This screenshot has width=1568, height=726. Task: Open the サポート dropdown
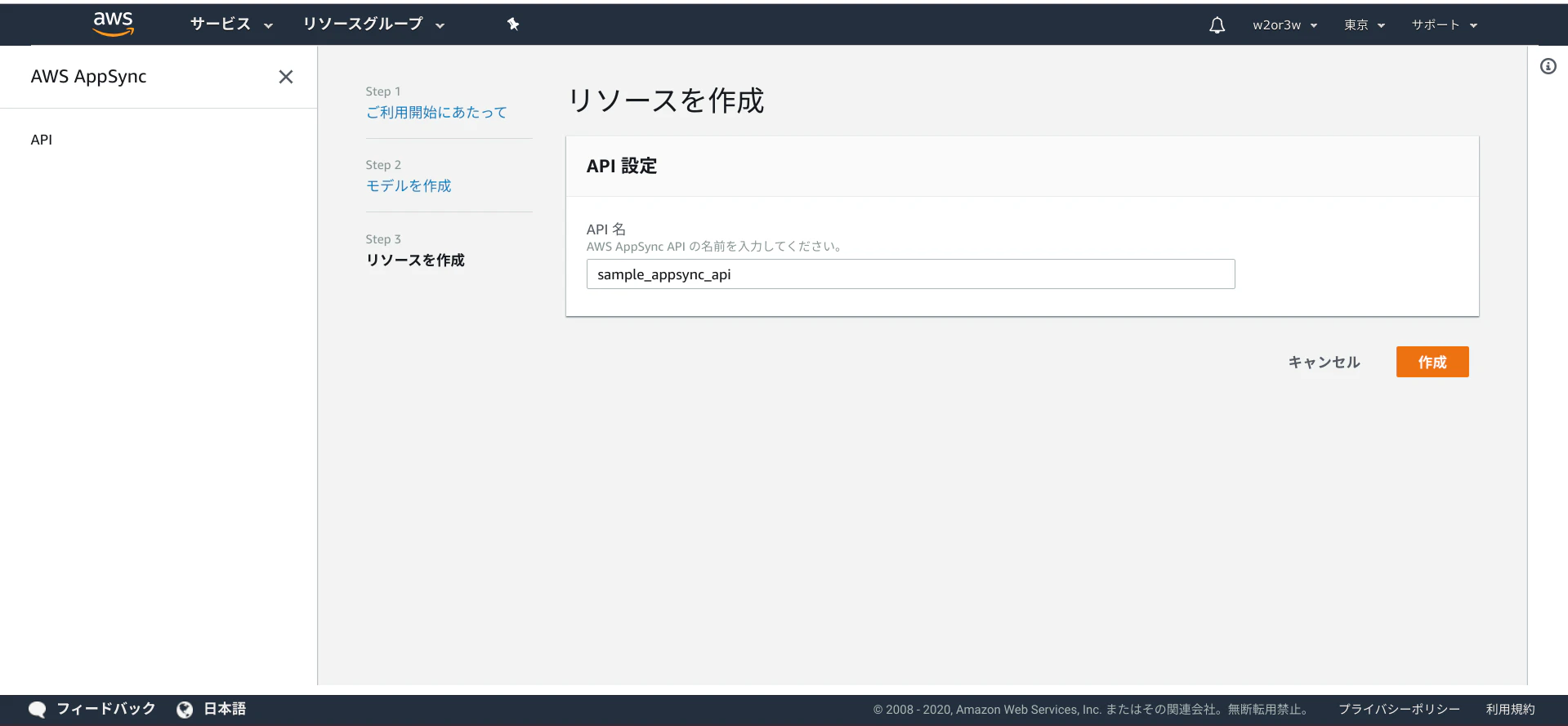pos(1444,25)
